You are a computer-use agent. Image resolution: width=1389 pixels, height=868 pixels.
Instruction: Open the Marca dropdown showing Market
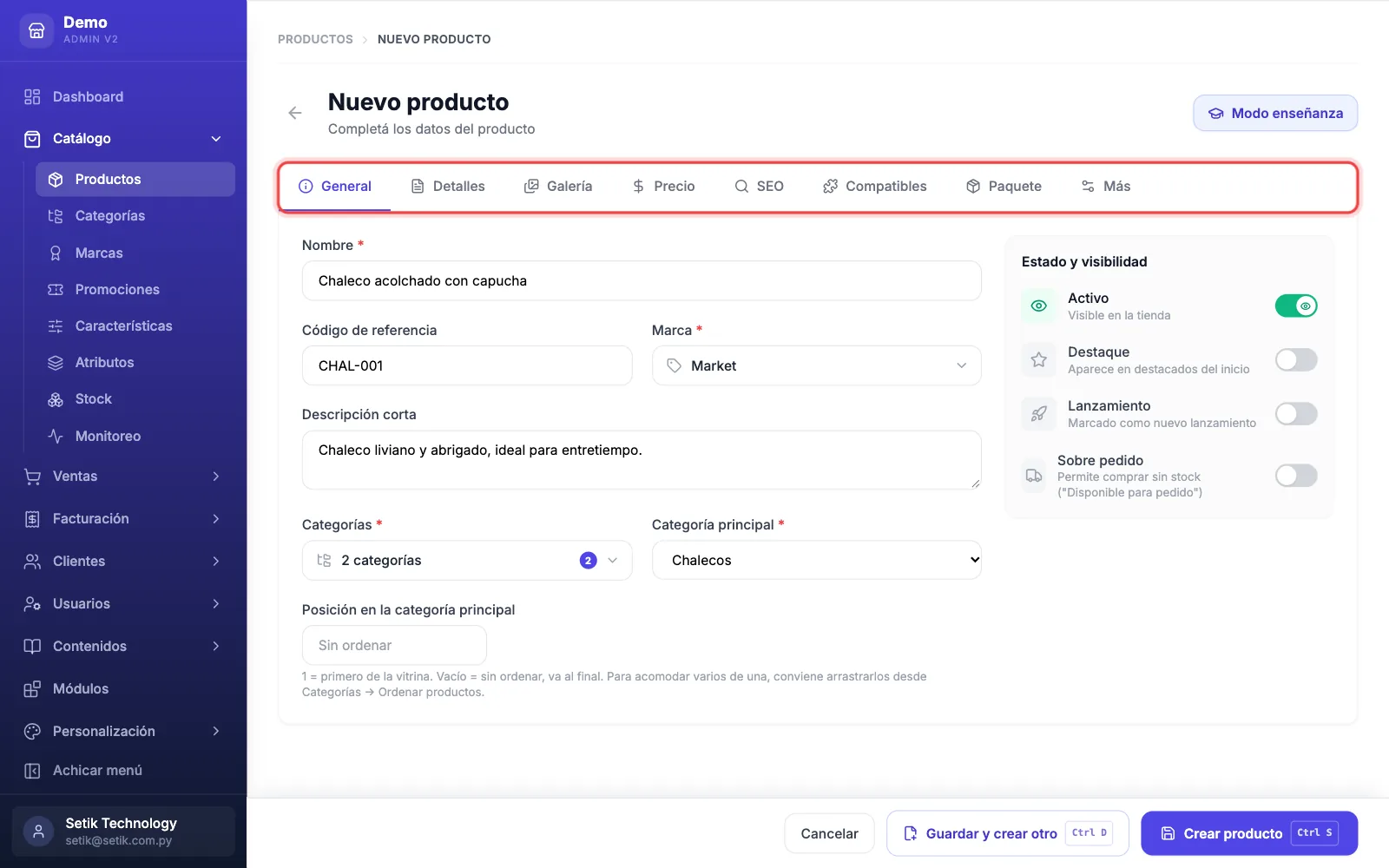816,365
